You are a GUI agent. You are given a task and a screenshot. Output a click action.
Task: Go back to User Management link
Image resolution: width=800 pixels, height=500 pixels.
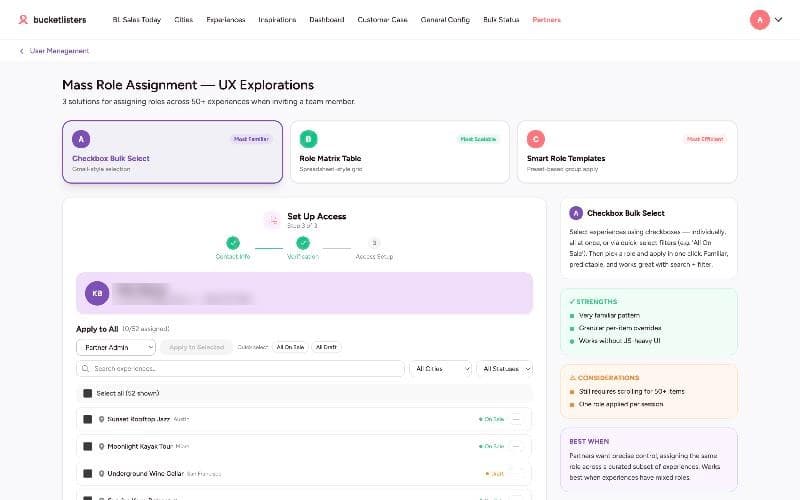[59, 51]
